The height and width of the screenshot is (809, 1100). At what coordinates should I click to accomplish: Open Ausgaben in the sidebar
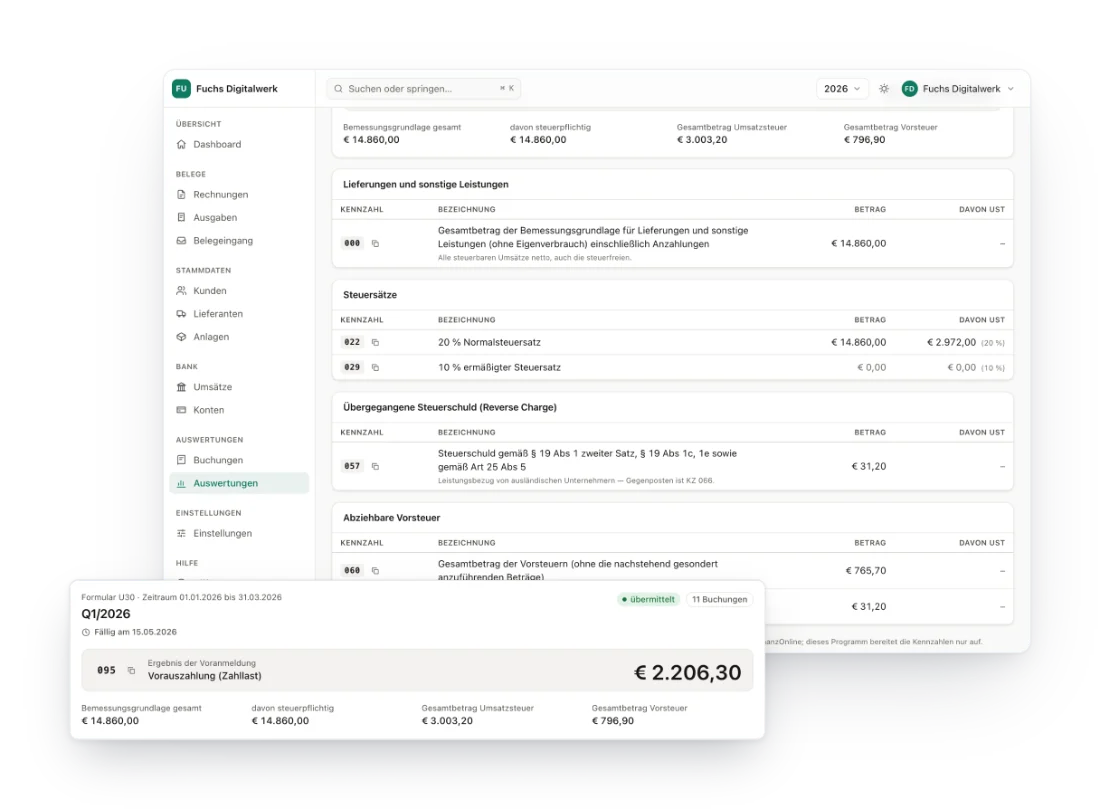click(239, 218)
